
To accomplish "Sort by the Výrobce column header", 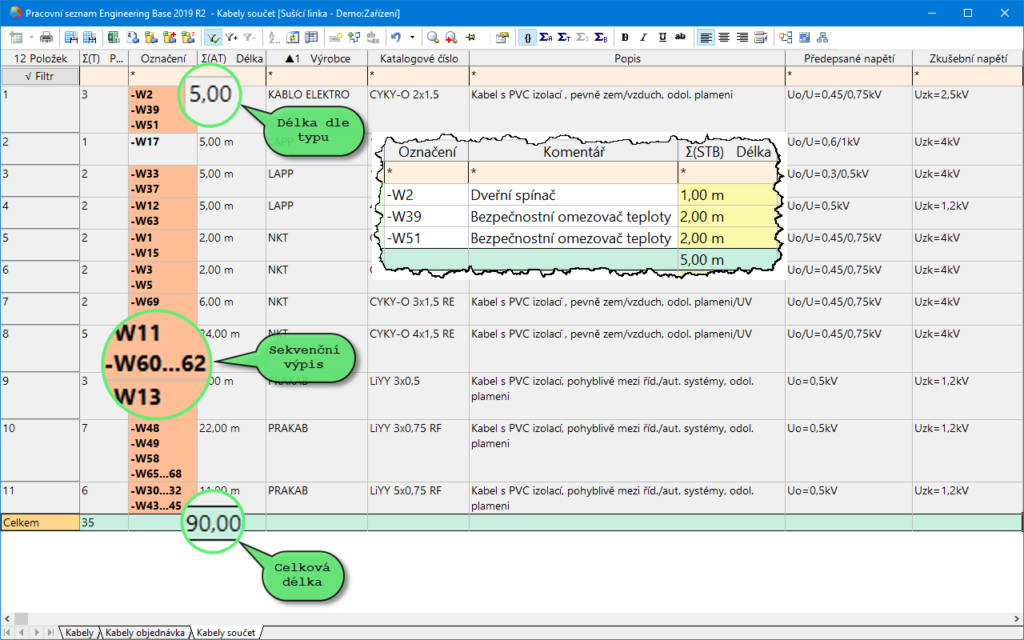I will [x=316, y=59].
